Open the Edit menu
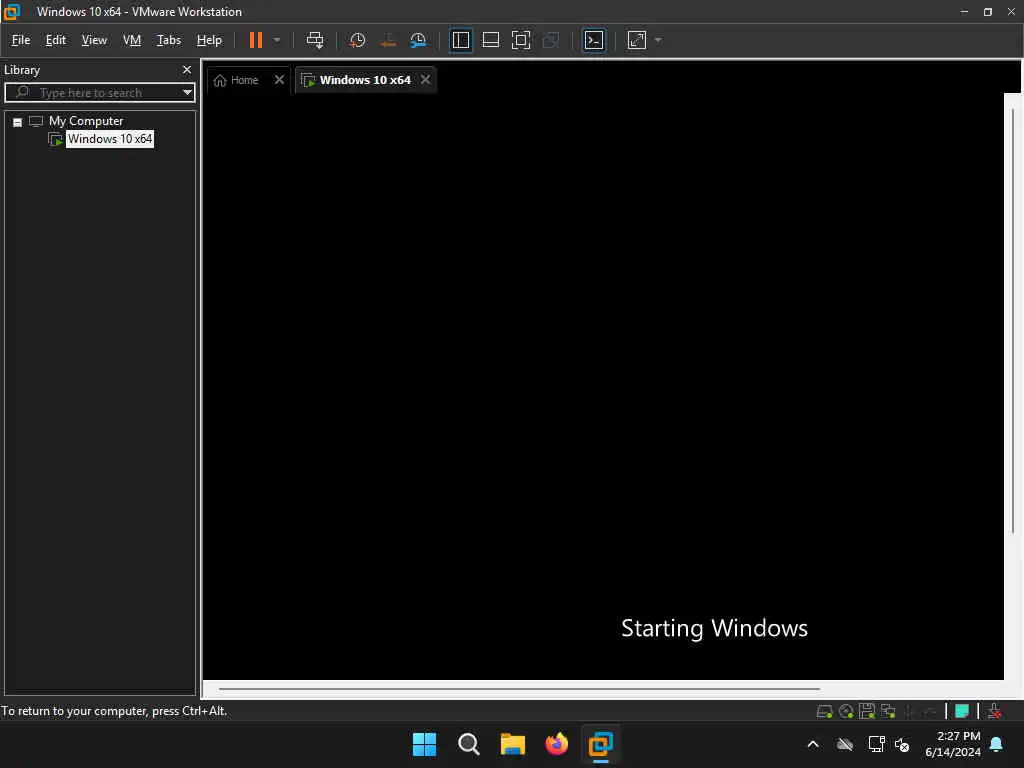1024x768 pixels. point(56,40)
